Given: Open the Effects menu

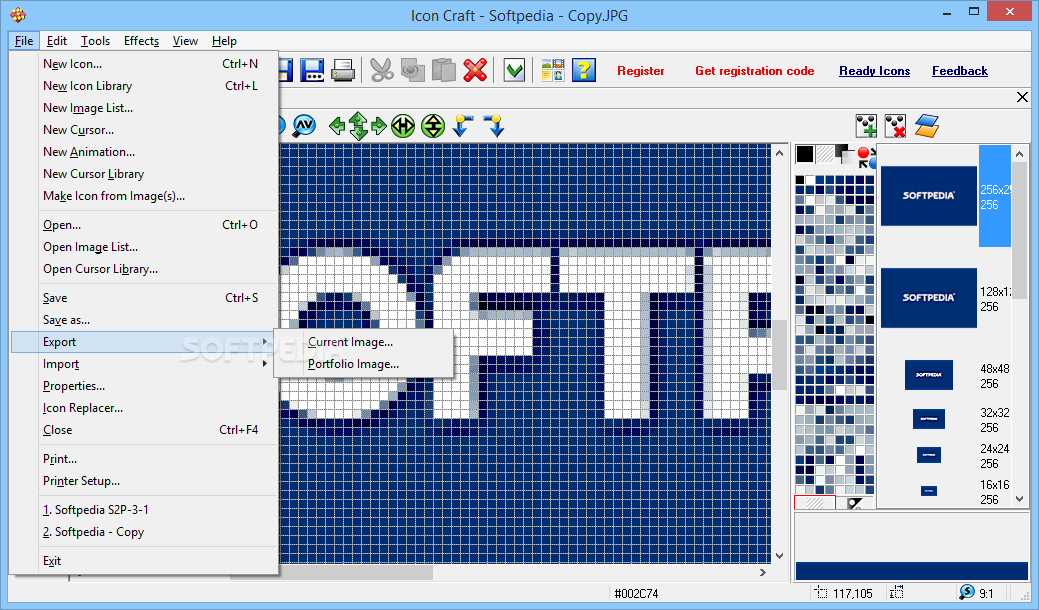Looking at the screenshot, I should 141,40.
